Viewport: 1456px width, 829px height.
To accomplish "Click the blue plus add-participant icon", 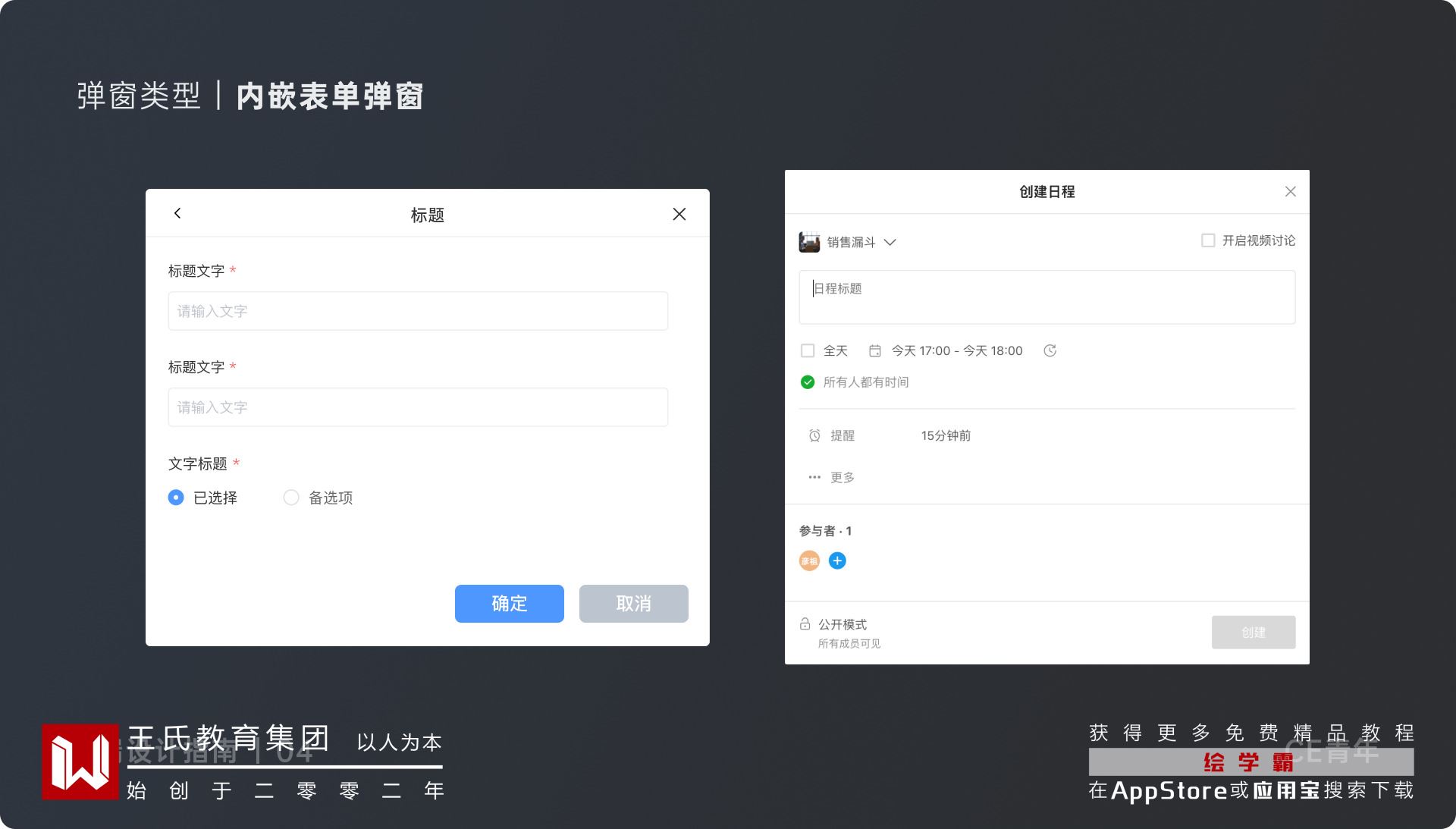I will (837, 561).
